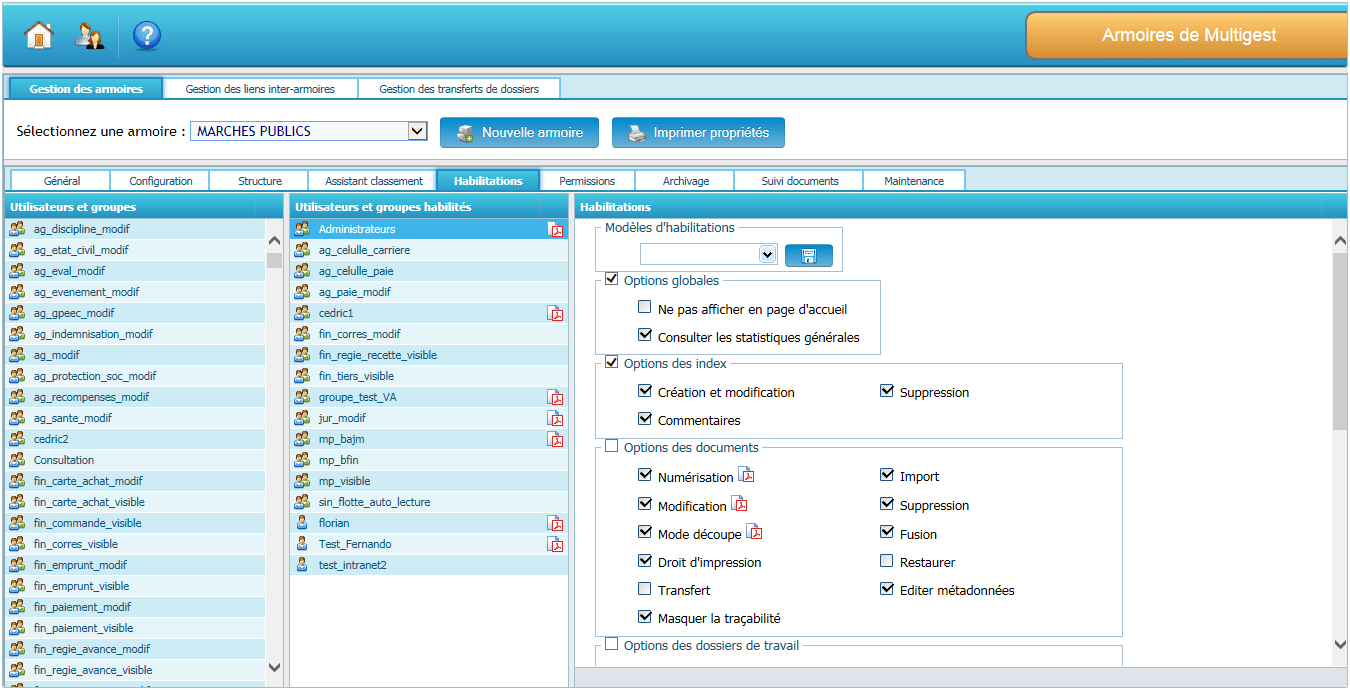Expand the Modèles d'habilitations dropdown
1350x690 pixels.
[767, 255]
